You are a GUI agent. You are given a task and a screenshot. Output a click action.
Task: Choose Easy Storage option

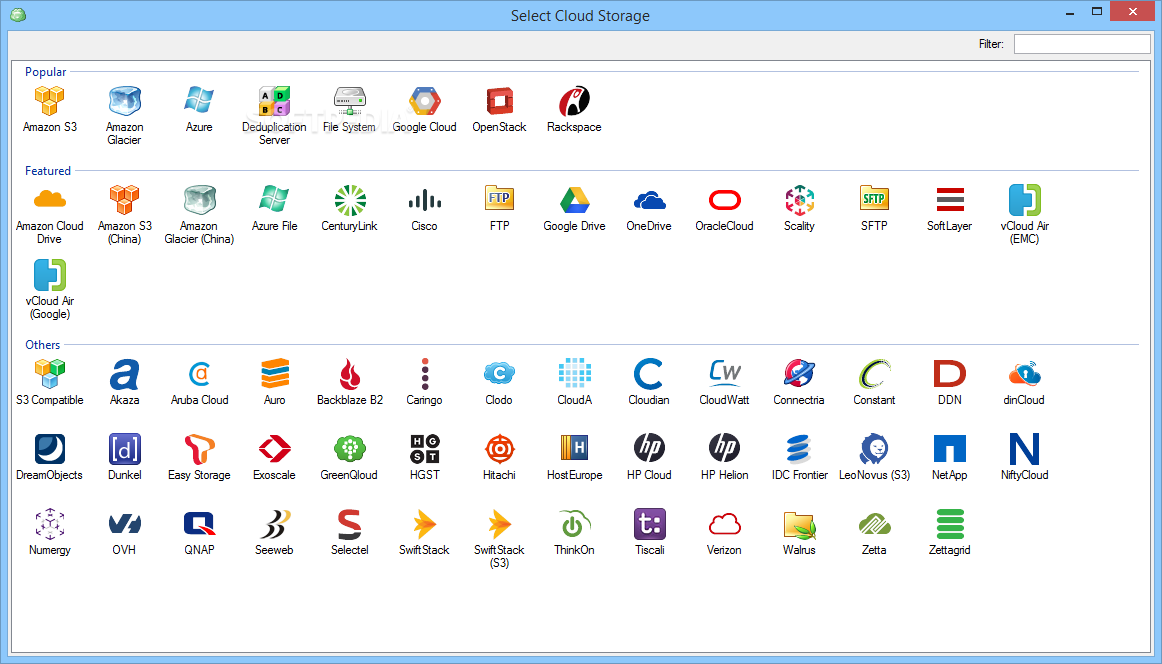click(x=199, y=448)
